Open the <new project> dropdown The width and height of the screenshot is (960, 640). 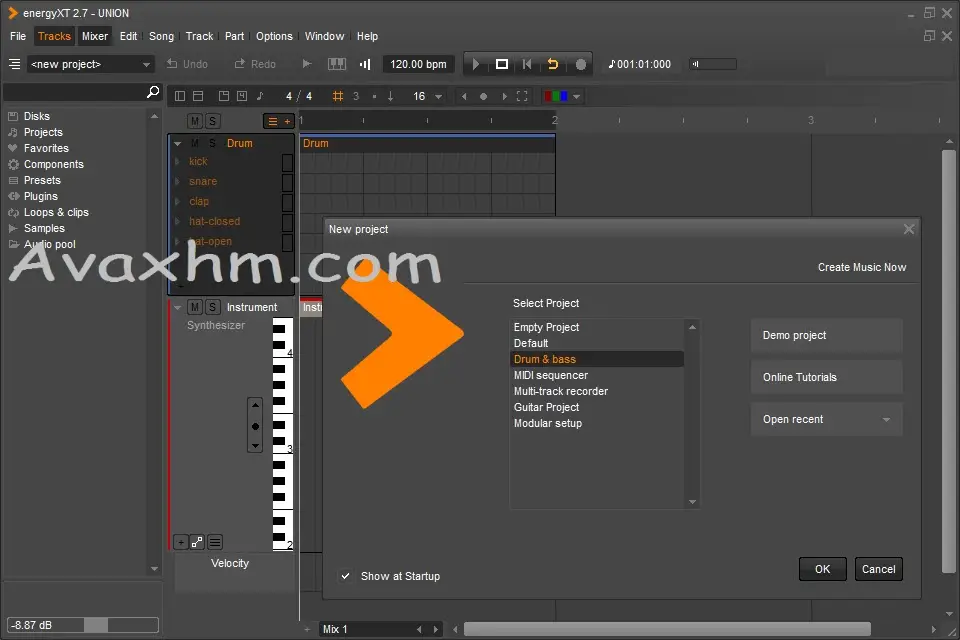(x=89, y=64)
